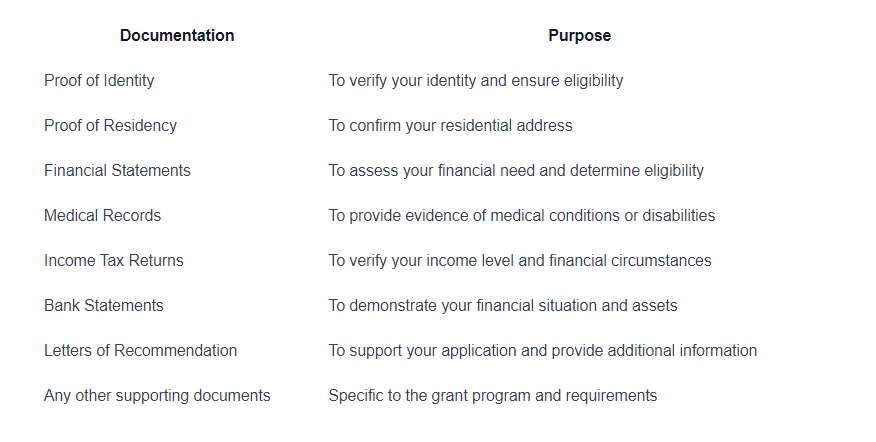This screenshot has height=442, width=876.
Task: Select the Income Tax Returns cell
Action: (114, 260)
